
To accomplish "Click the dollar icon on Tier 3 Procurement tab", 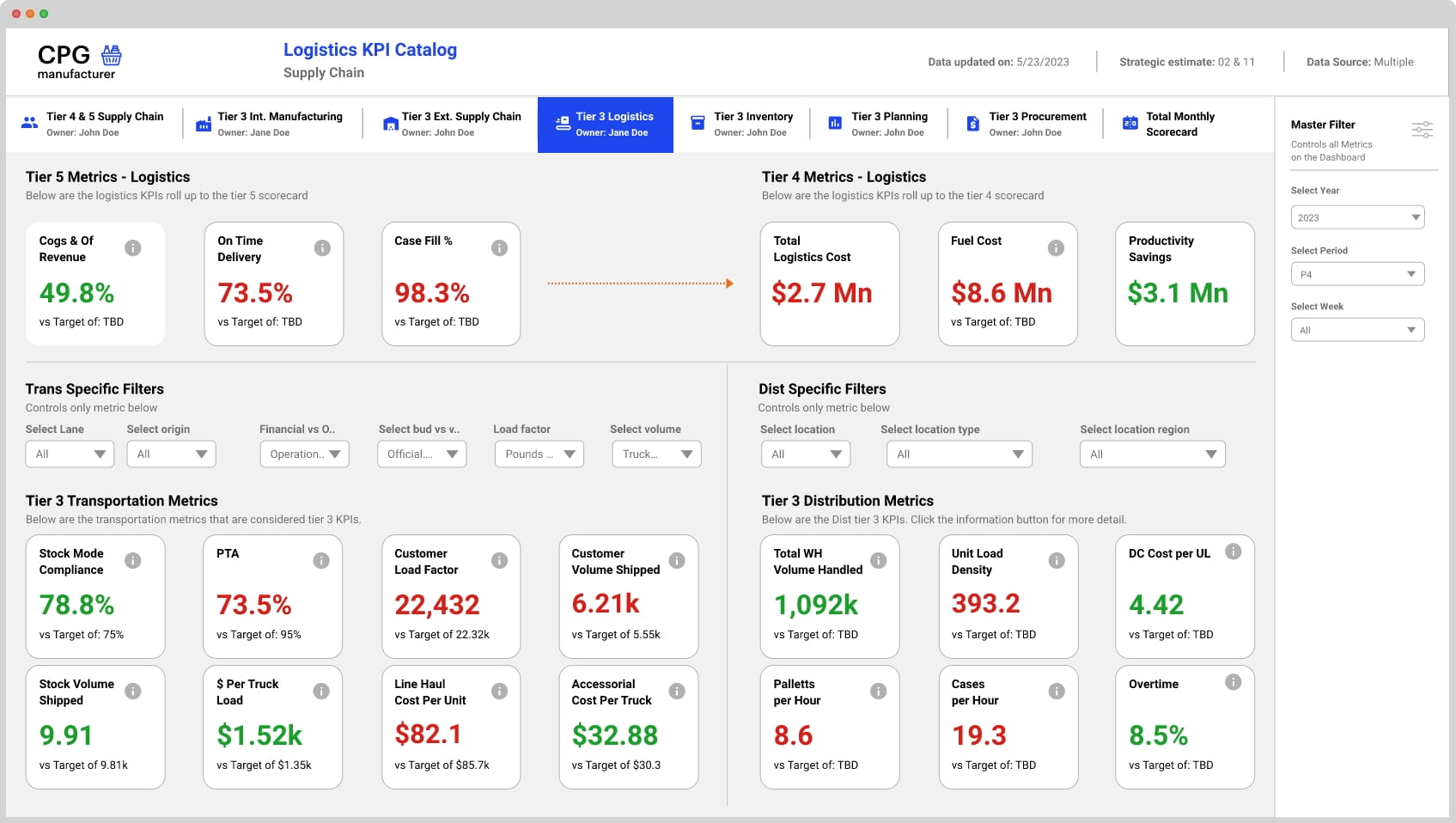I will (x=972, y=124).
